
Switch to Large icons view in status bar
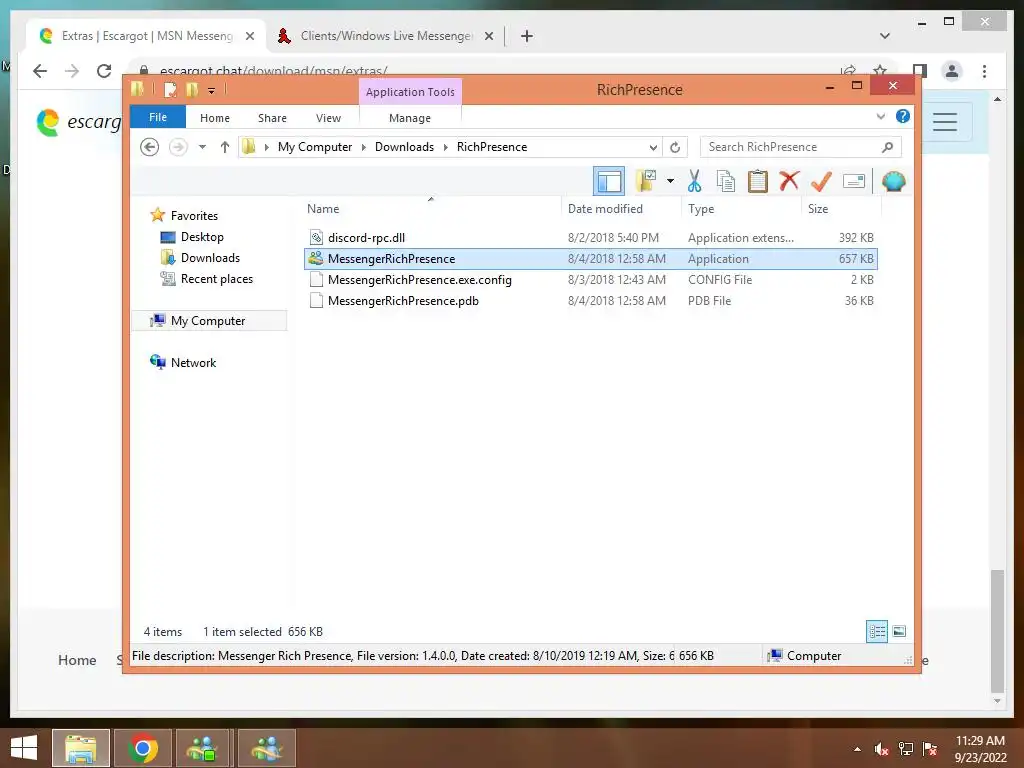point(899,632)
